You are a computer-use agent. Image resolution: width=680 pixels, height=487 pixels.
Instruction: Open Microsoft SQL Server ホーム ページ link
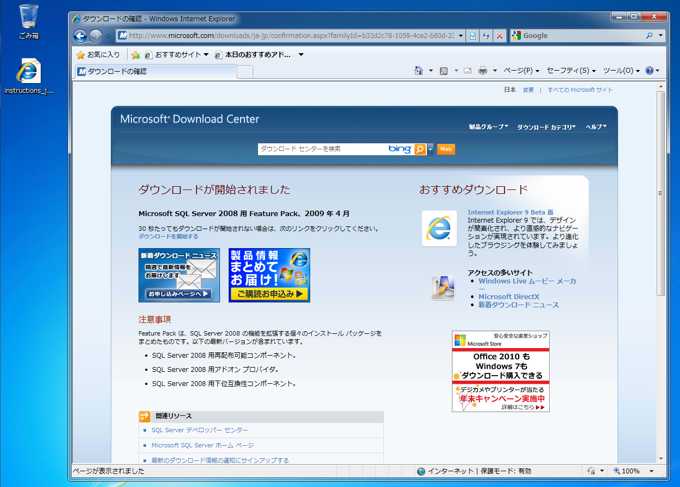coord(203,445)
